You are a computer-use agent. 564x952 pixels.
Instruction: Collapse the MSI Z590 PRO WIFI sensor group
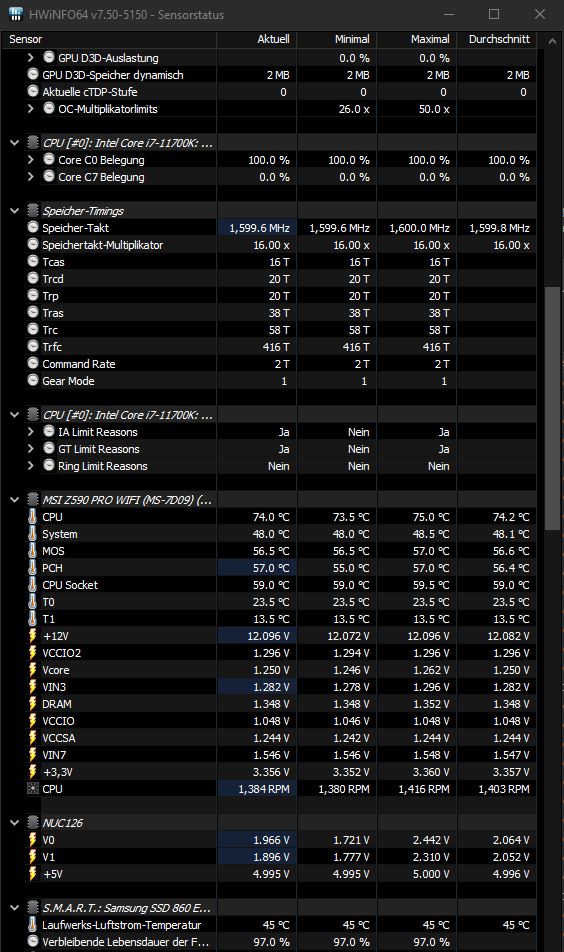click(x=15, y=500)
